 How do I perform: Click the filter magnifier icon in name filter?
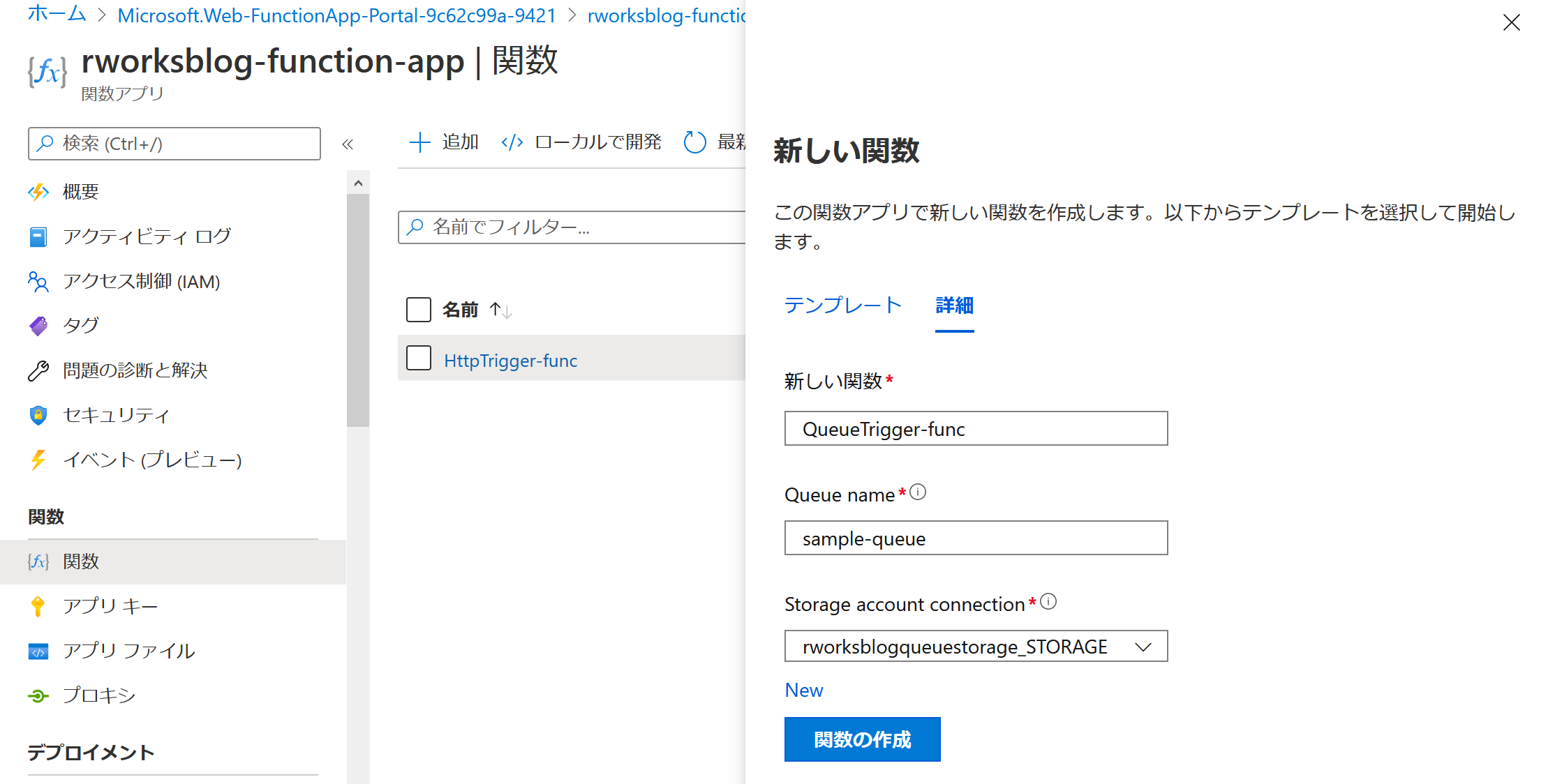pyautogui.click(x=415, y=227)
